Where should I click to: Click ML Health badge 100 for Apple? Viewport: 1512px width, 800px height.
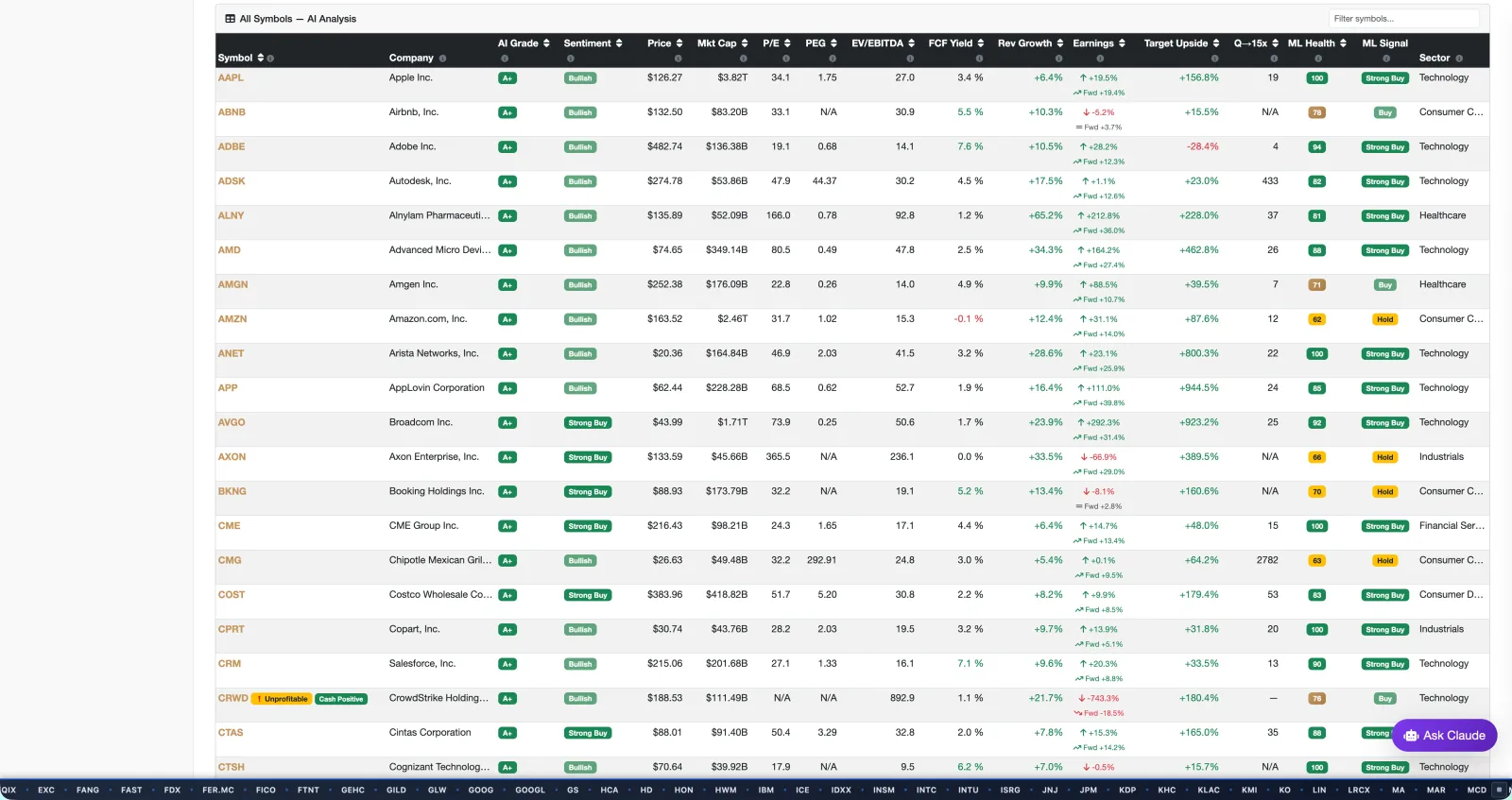coord(1316,78)
